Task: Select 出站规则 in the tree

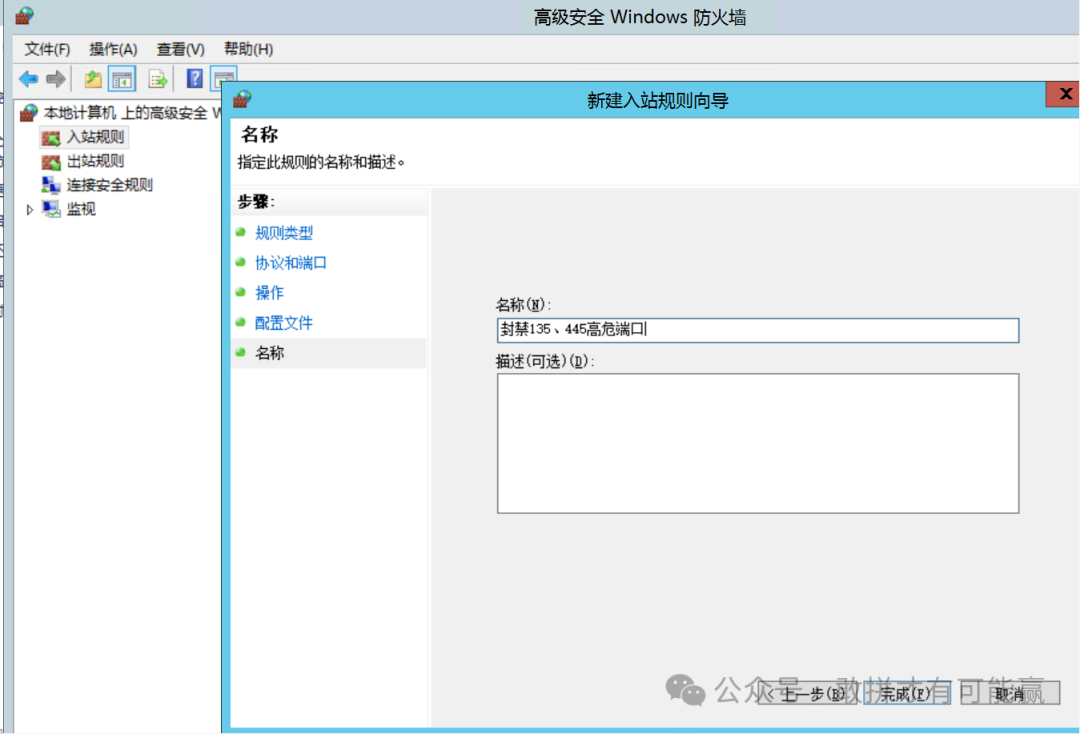Action: pyautogui.click(x=95, y=161)
